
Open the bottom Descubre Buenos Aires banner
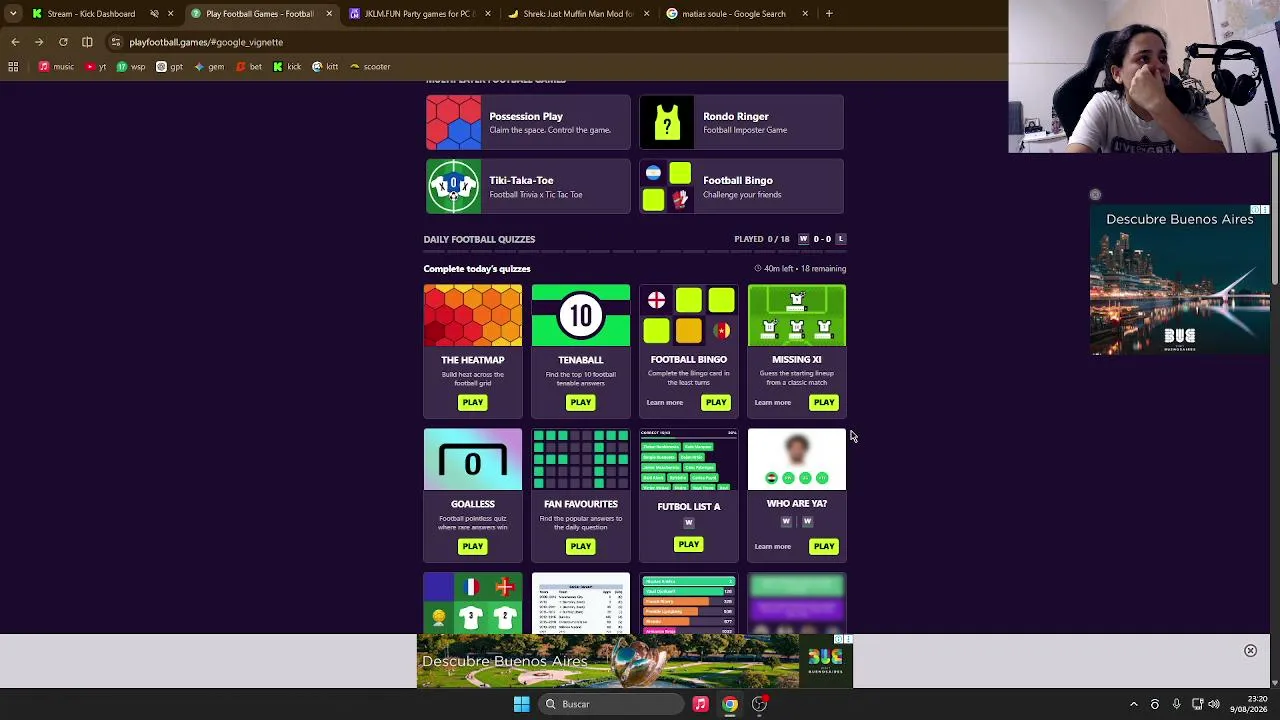click(x=635, y=661)
